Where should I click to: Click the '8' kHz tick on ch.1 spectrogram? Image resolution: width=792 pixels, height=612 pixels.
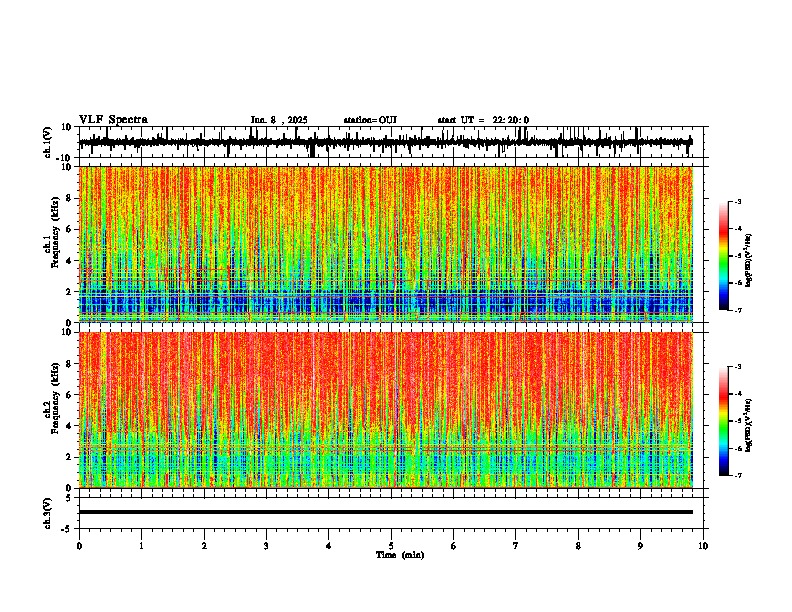pyautogui.click(x=69, y=198)
